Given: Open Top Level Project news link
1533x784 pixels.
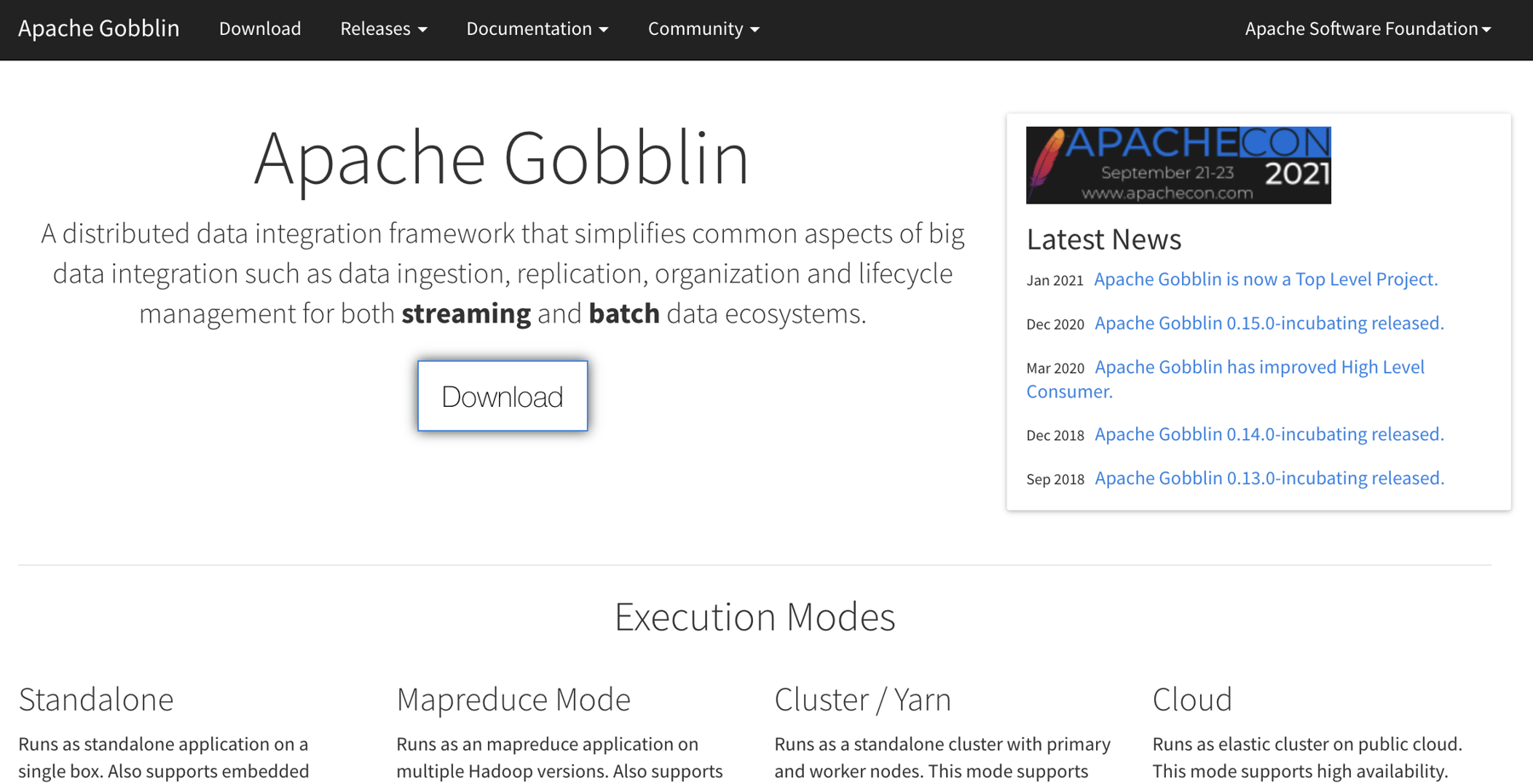Looking at the screenshot, I should tap(1266, 279).
